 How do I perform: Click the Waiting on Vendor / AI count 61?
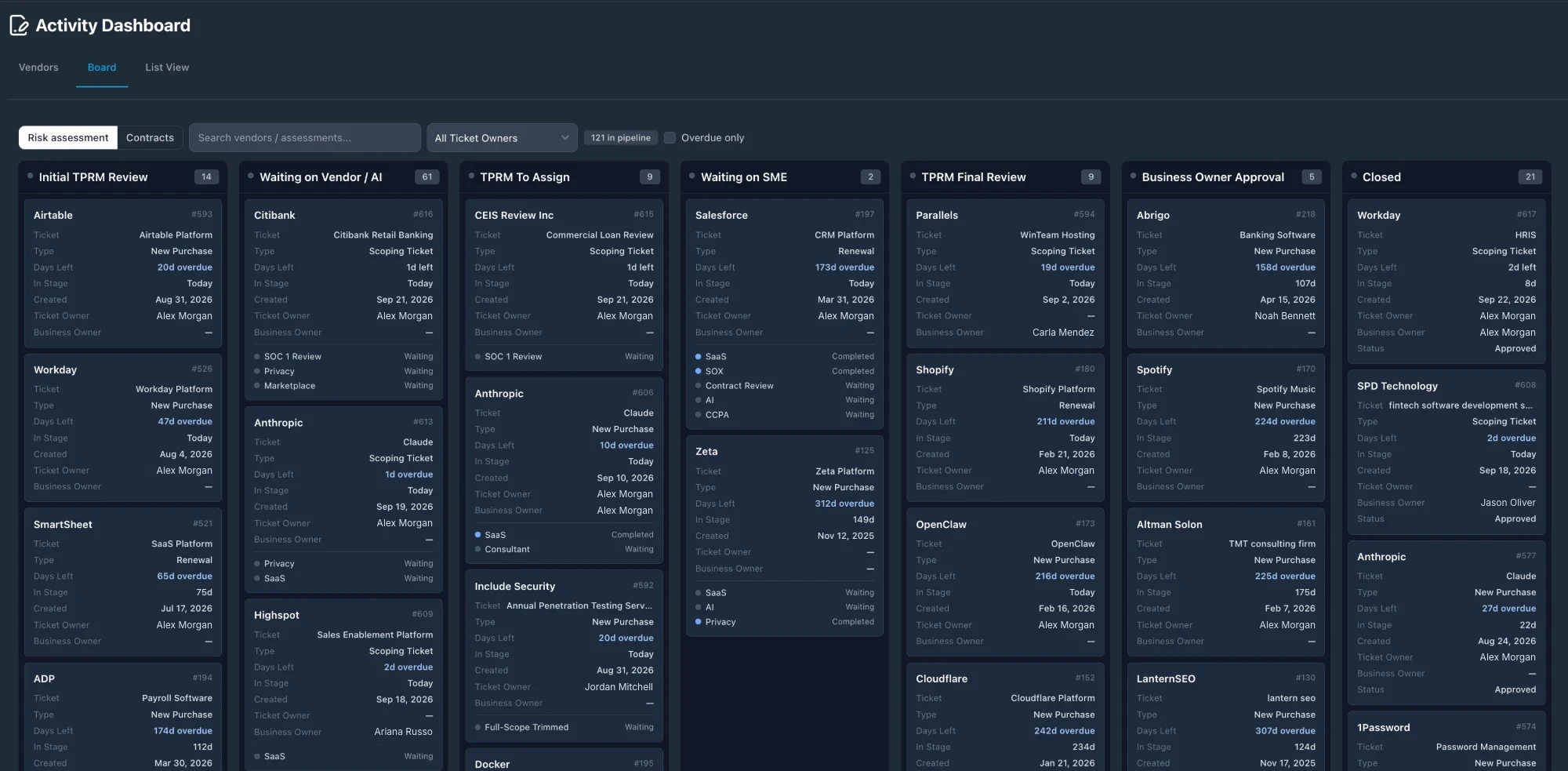(427, 177)
